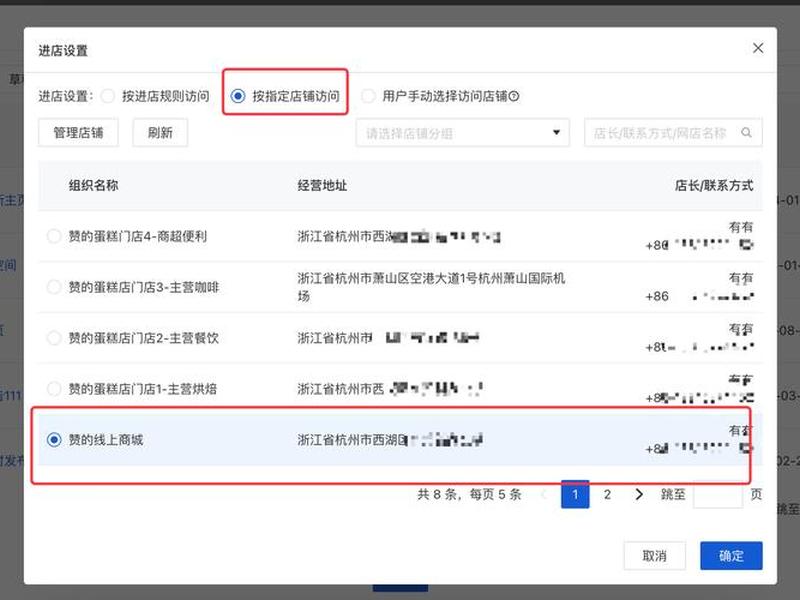
Task: Click the previous page arrow
Action: pyautogui.click(x=544, y=494)
